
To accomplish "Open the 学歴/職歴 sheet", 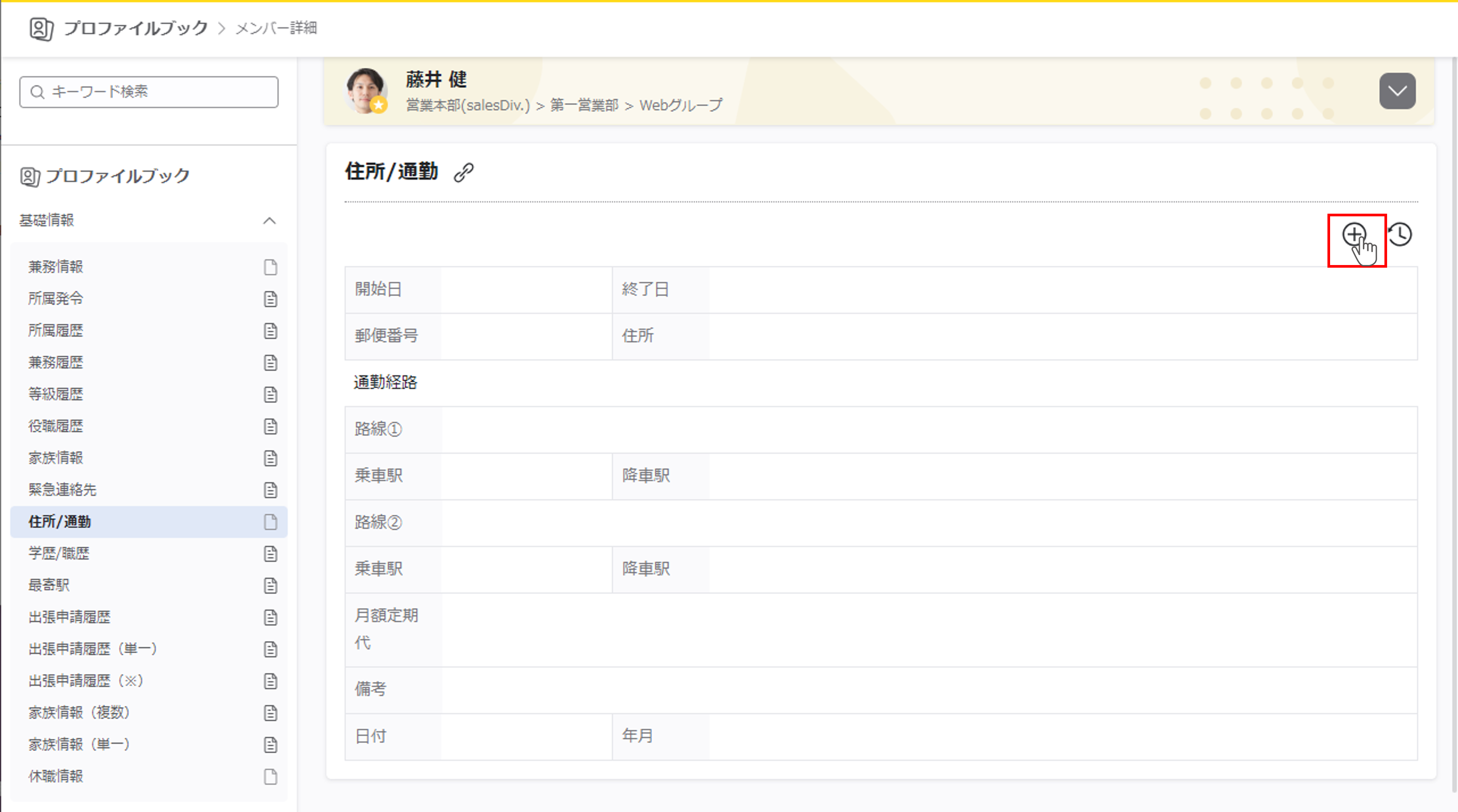I will pos(149,553).
